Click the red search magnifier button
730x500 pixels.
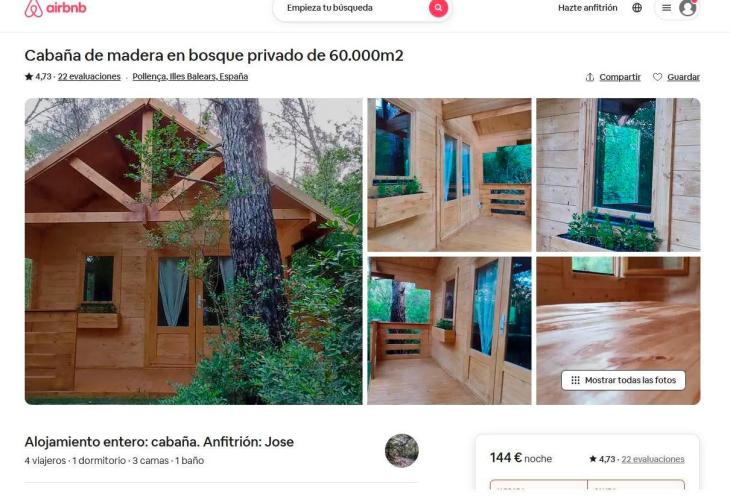point(438,8)
